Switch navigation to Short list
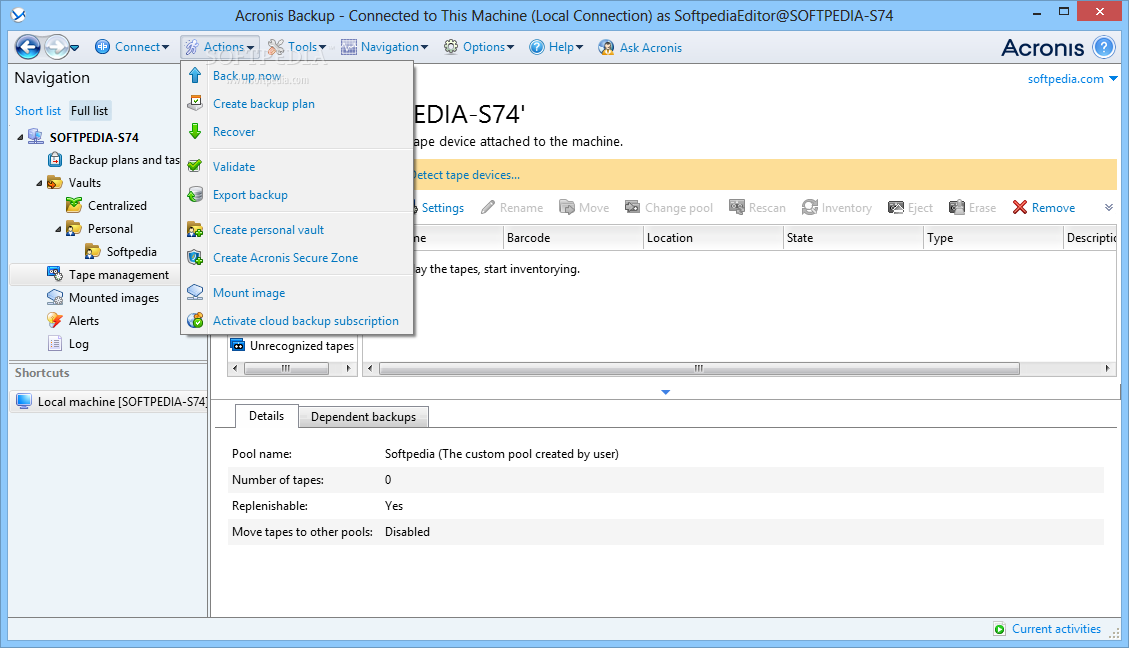Image resolution: width=1129 pixels, height=648 pixels. [37, 111]
